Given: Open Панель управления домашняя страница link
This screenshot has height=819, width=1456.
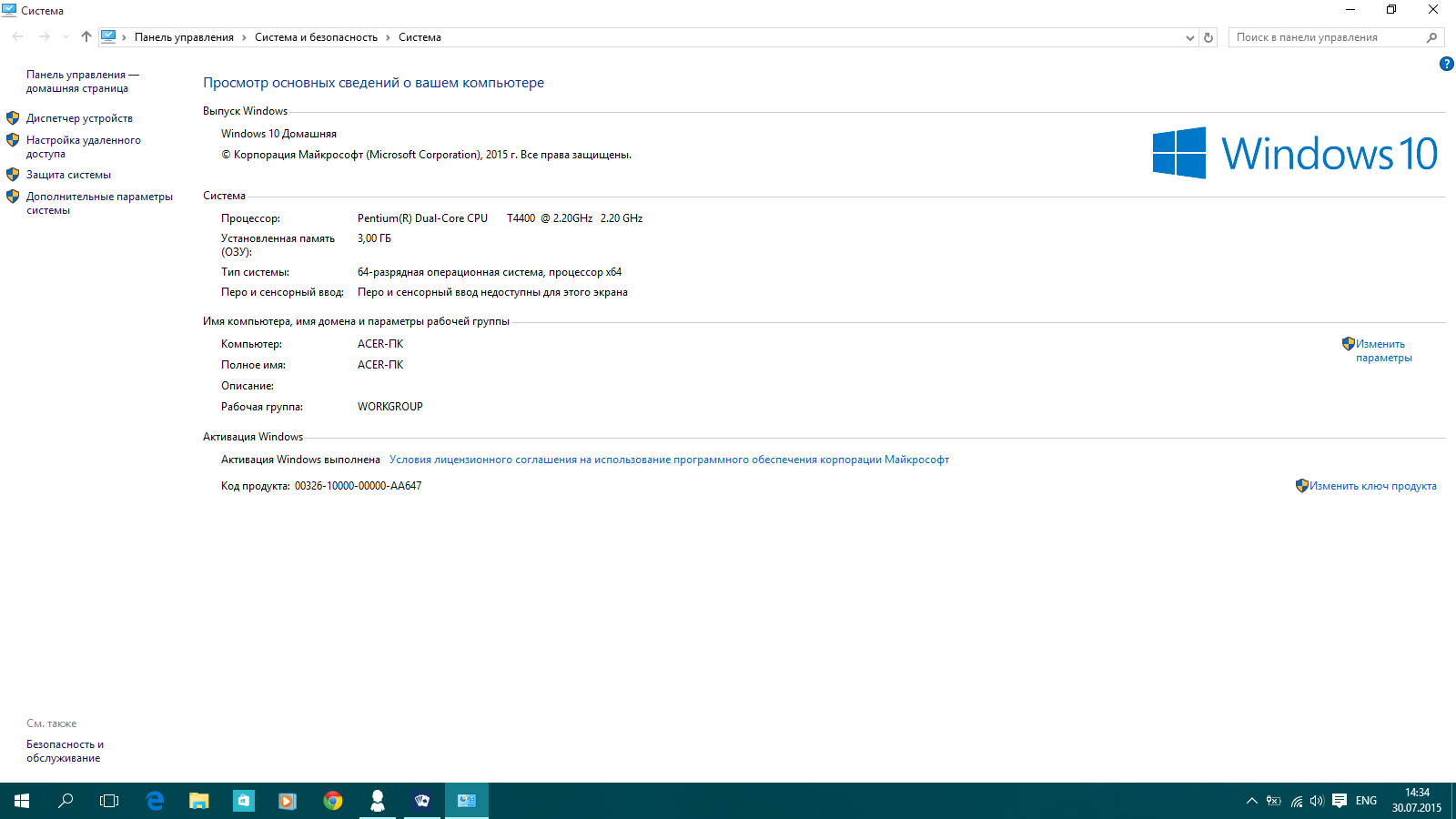Looking at the screenshot, I should tap(82, 81).
